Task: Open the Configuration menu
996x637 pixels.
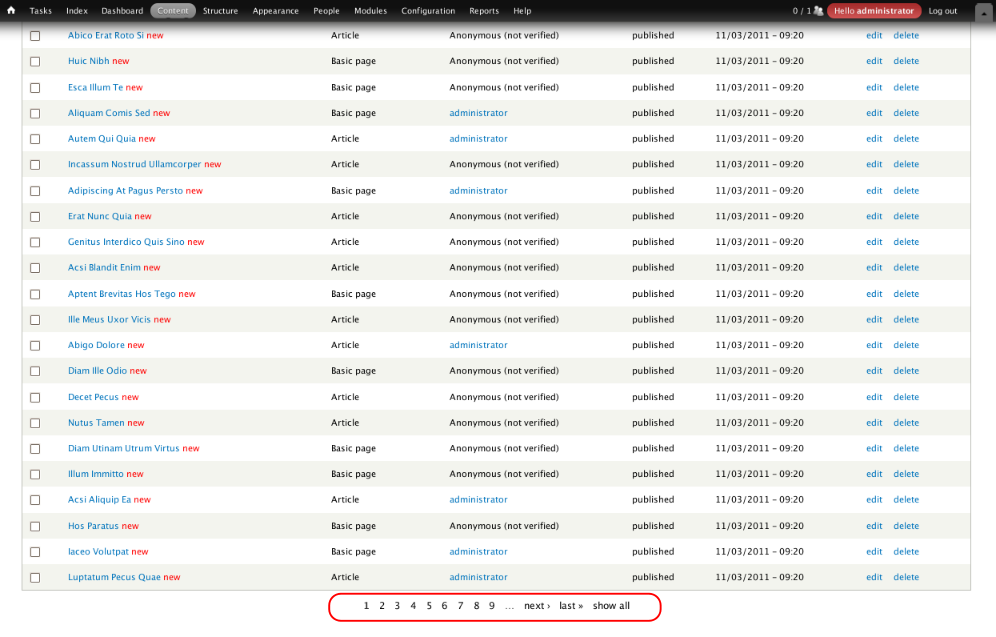Action: 428,11
